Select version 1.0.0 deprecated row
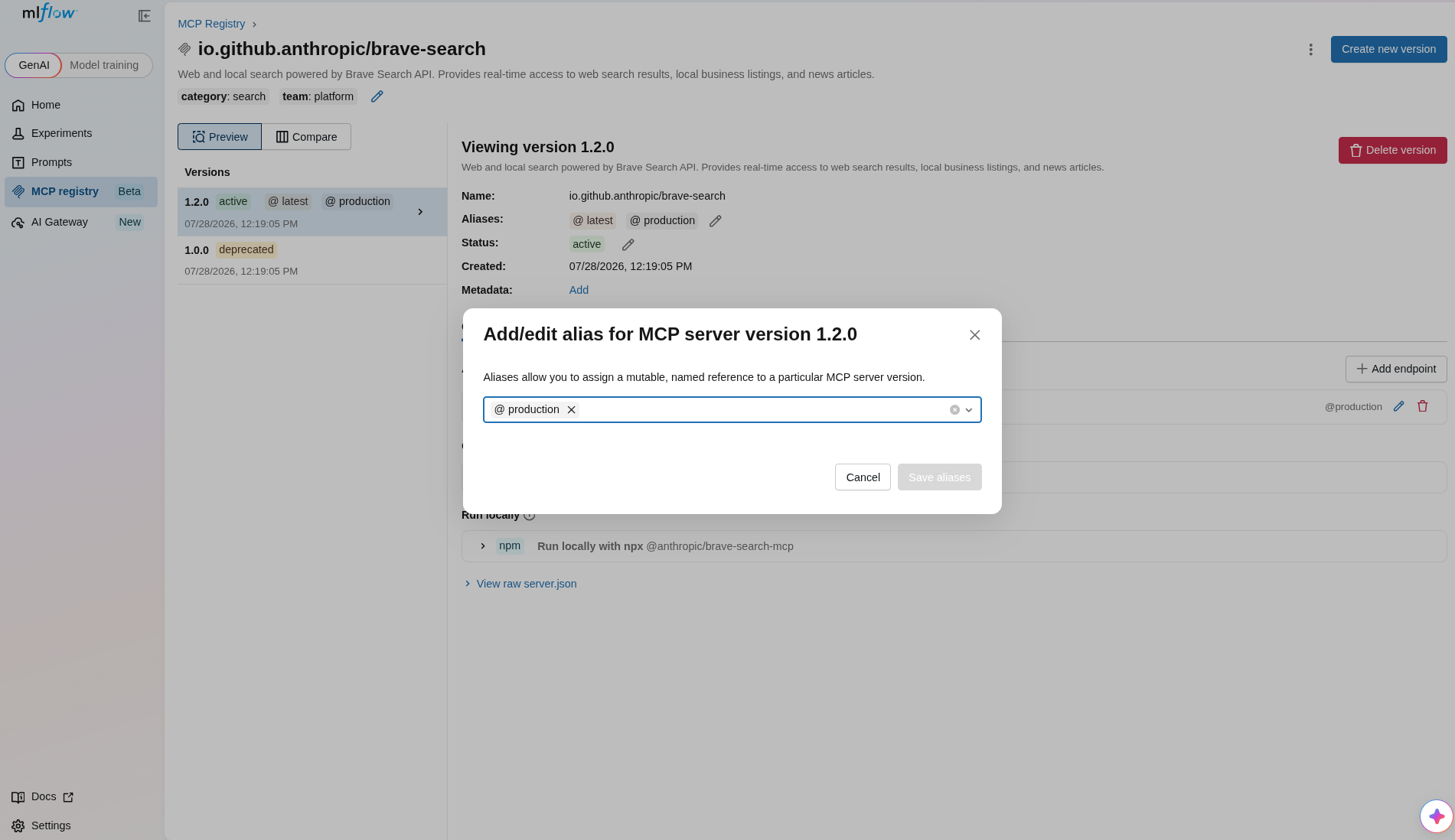Screen dimensions: 1455x840 coord(312,260)
